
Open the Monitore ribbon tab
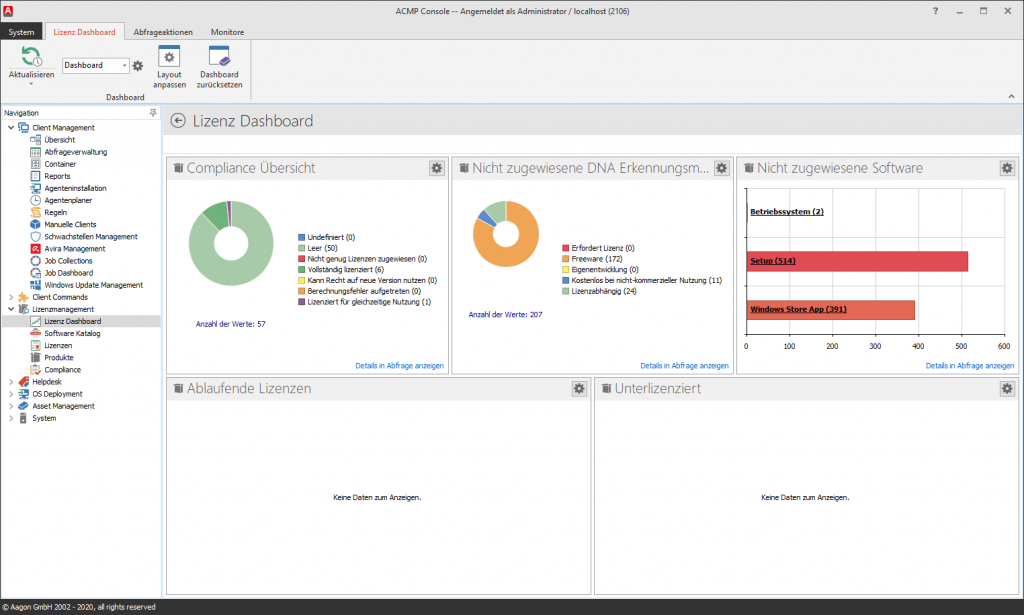pyautogui.click(x=227, y=32)
